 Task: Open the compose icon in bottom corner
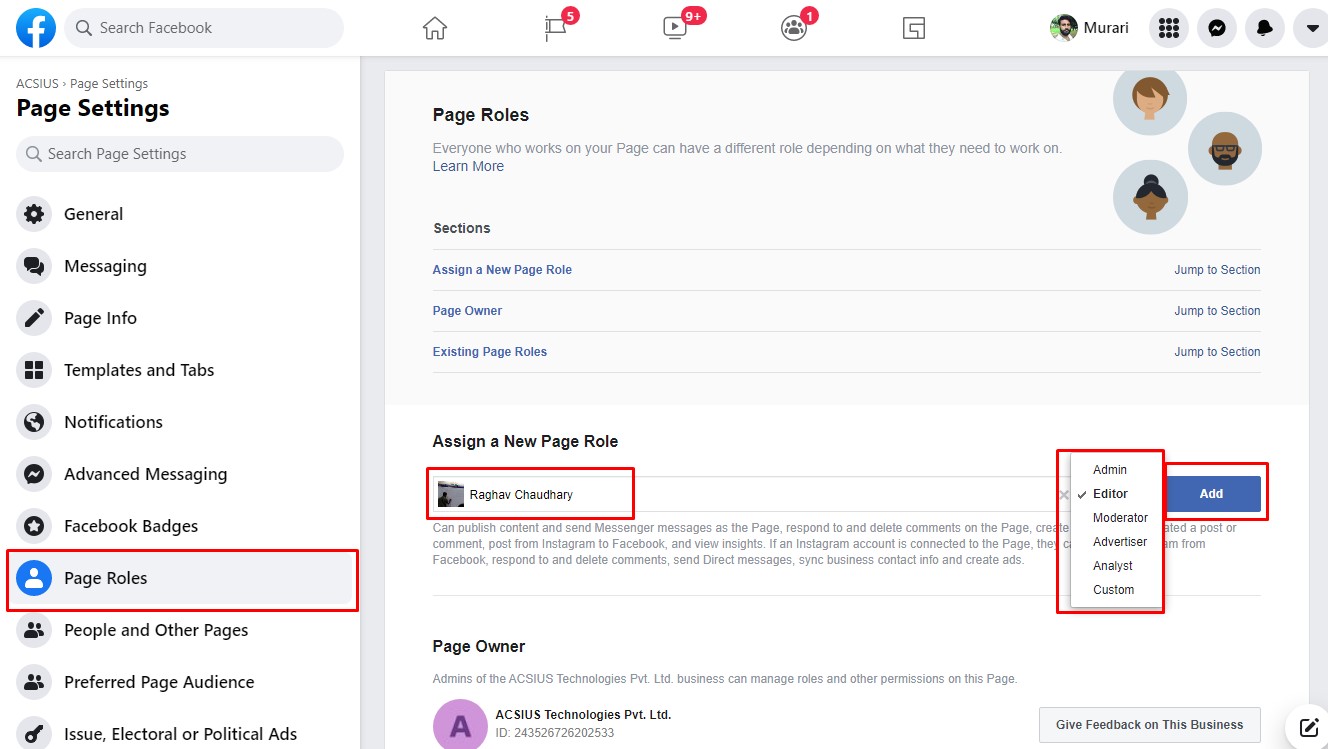tap(1308, 728)
